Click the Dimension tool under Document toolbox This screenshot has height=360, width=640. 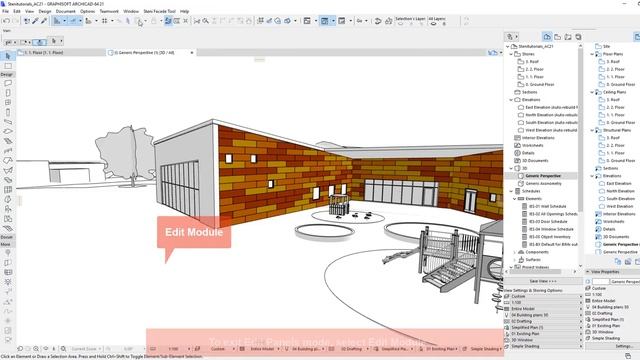[8, 291]
